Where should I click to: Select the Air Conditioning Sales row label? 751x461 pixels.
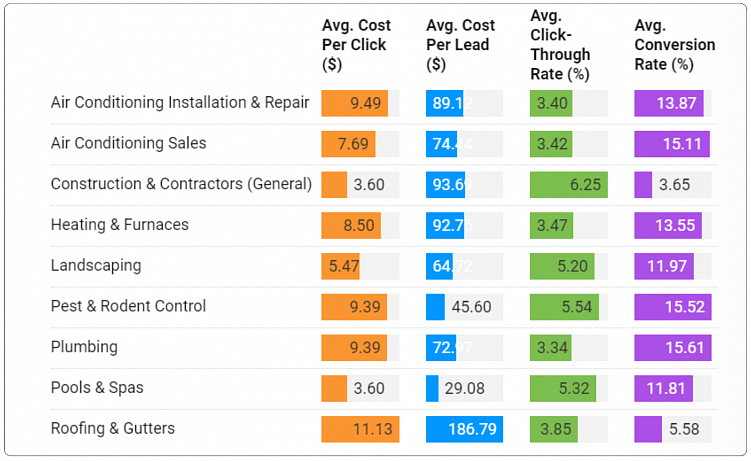point(128,143)
